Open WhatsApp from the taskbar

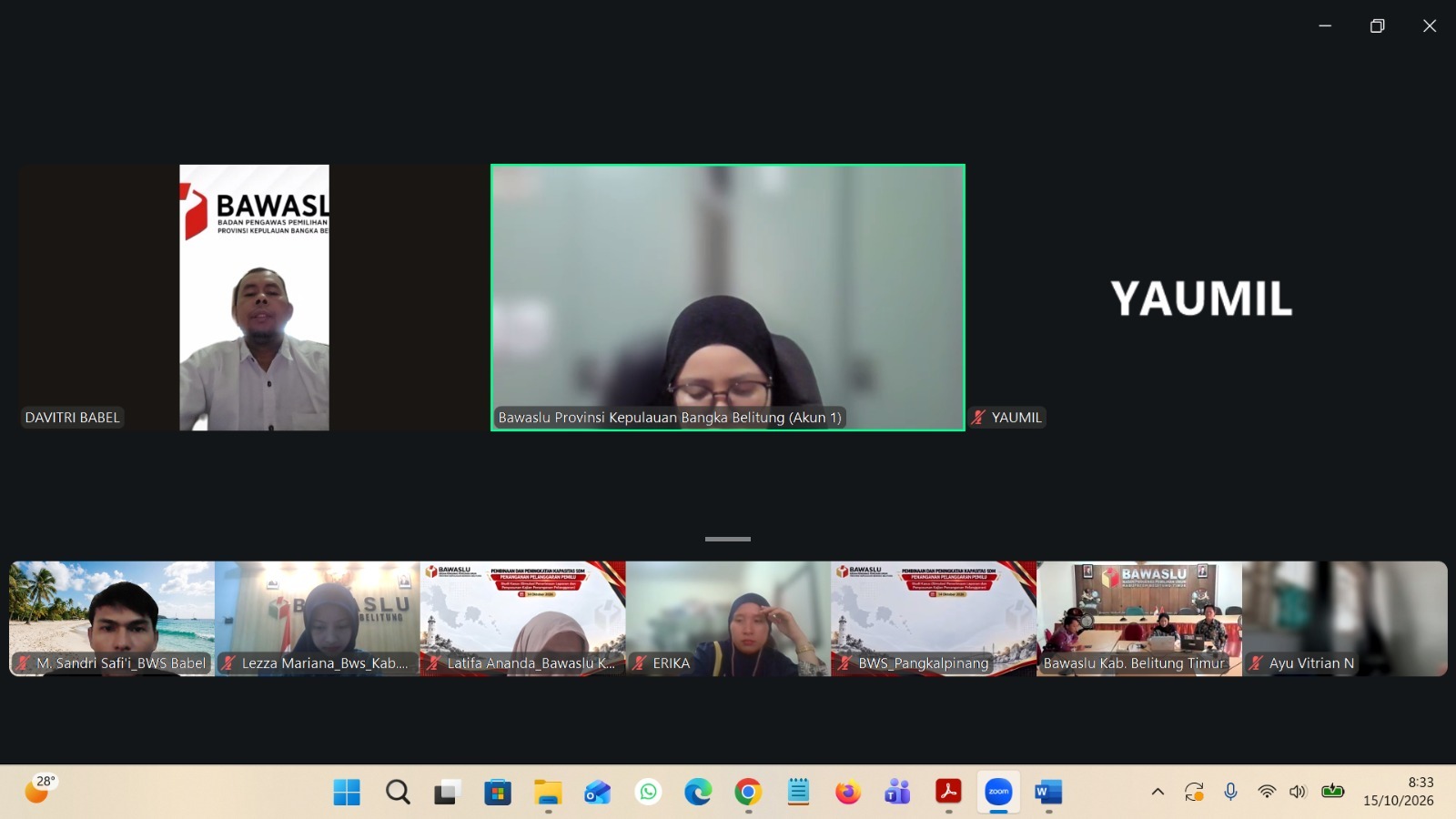tap(648, 793)
